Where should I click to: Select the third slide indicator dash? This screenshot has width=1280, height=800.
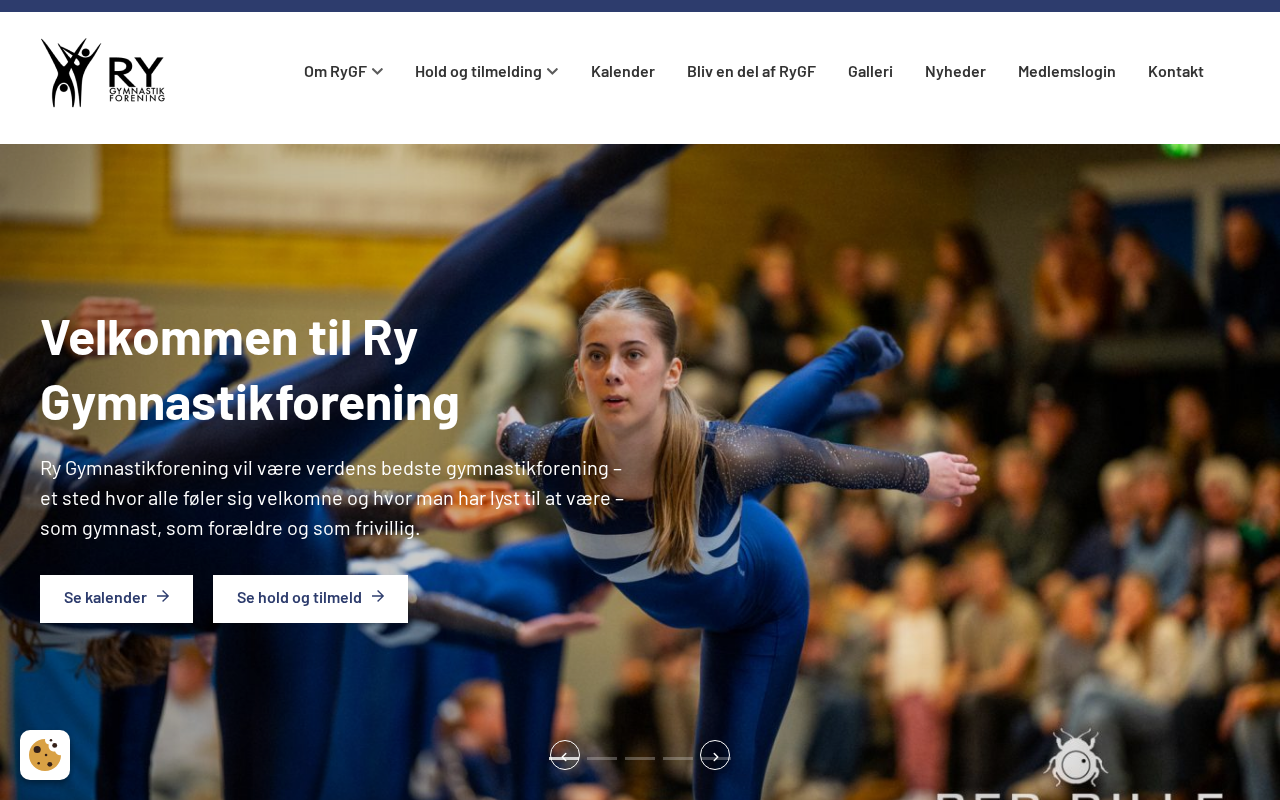click(x=640, y=758)
